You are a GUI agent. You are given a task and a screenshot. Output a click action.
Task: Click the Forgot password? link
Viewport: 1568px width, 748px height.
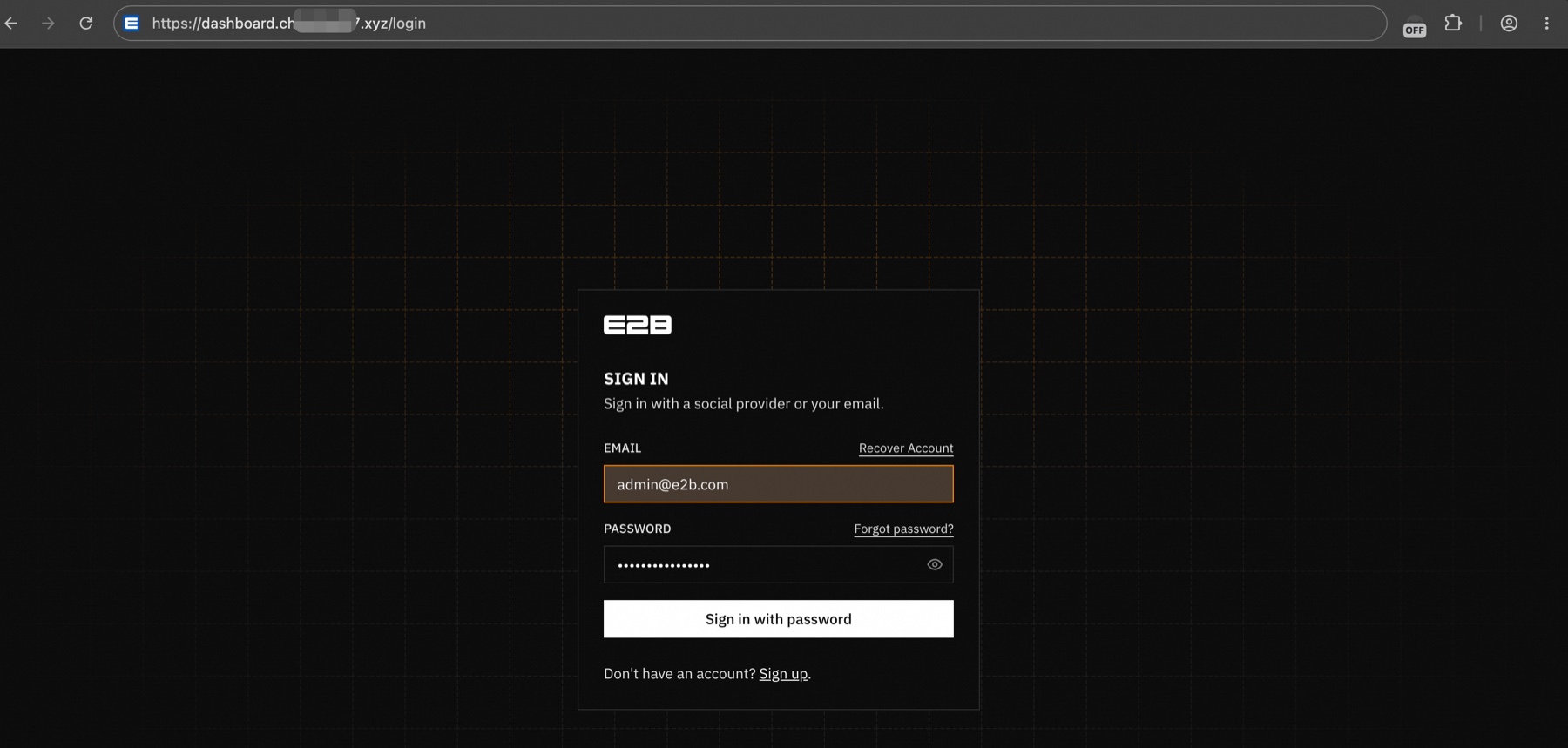[x=903, y=529]
